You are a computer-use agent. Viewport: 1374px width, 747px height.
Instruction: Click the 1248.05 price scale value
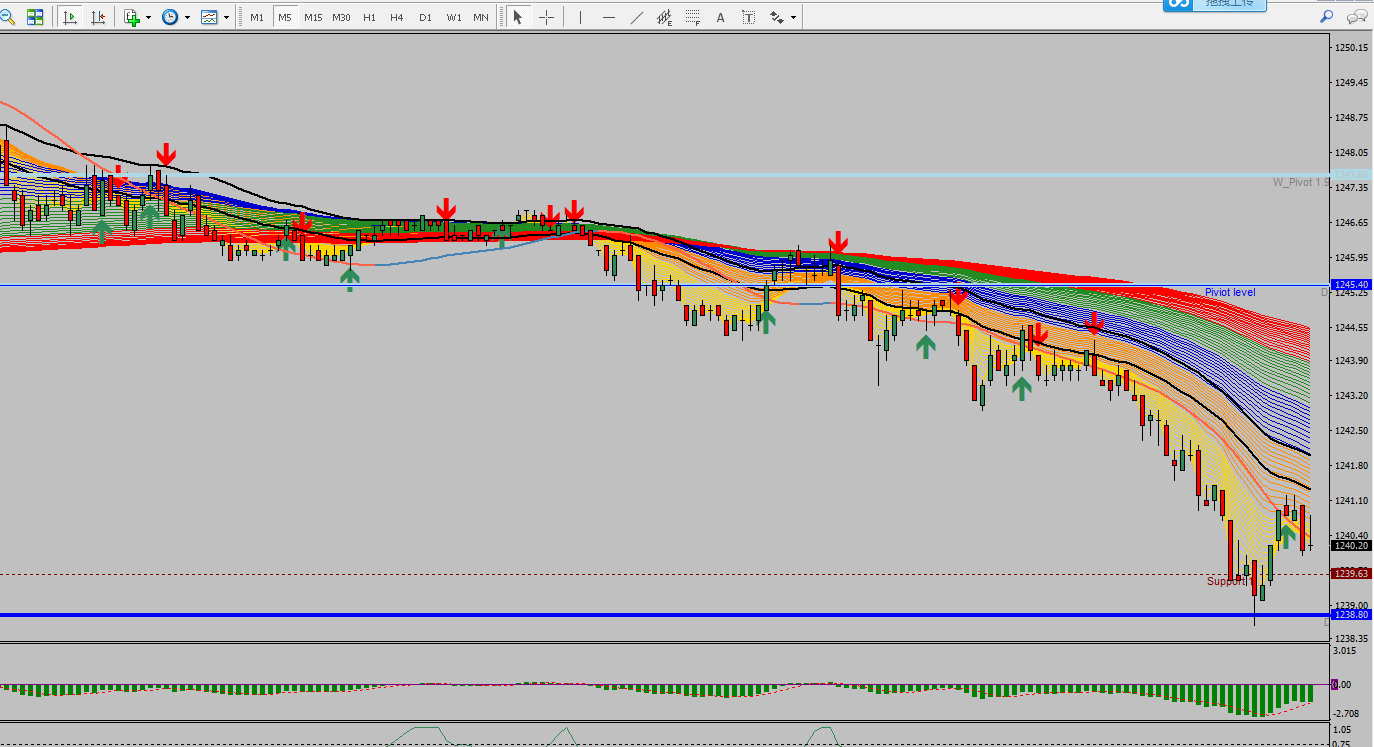pyautogui.click(x=1352, y=153)
